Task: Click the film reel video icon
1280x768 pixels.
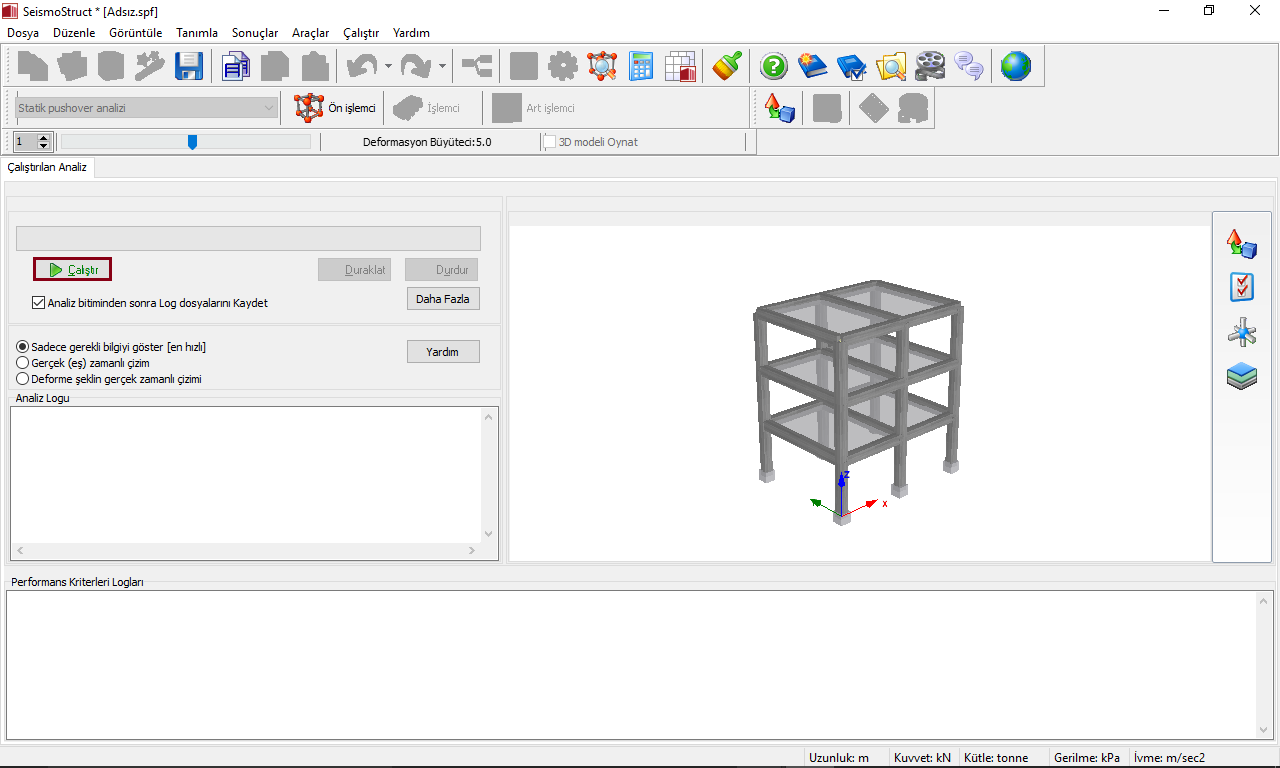Action: tap(929, 67)
